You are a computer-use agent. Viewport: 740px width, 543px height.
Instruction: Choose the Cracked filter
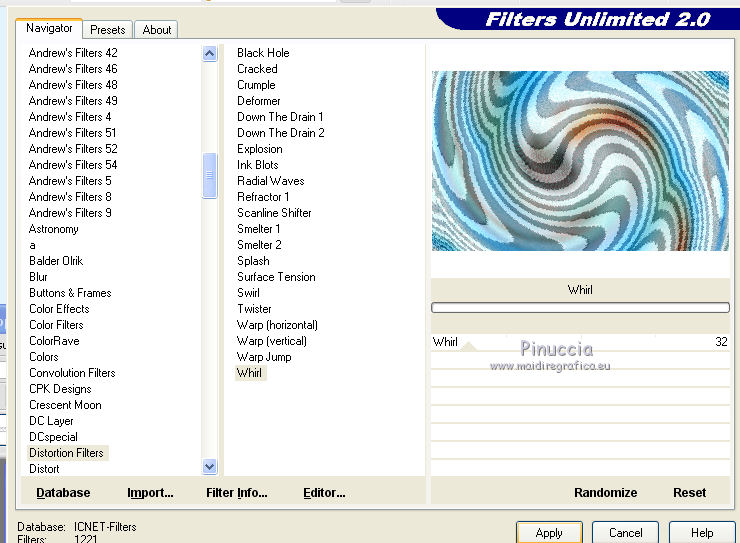pyautogui.click(x=257, y=68)
